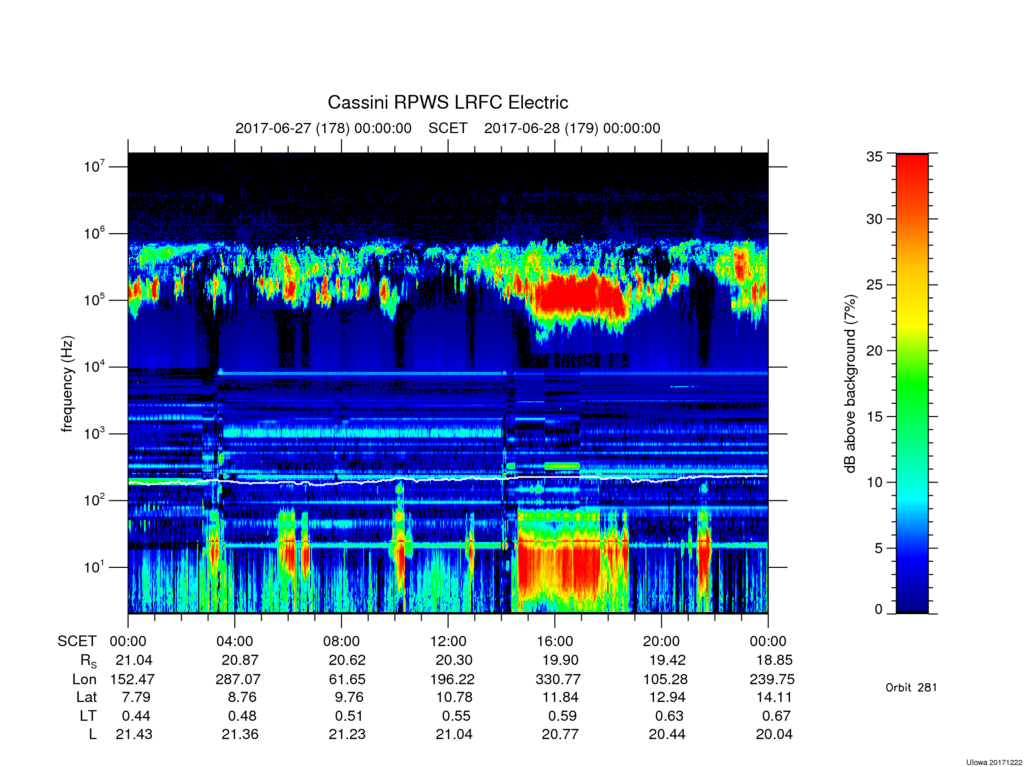Click the L value 21.43
Screen dimensions: 1024x767
pyautogui.click(x=134, y=734)
